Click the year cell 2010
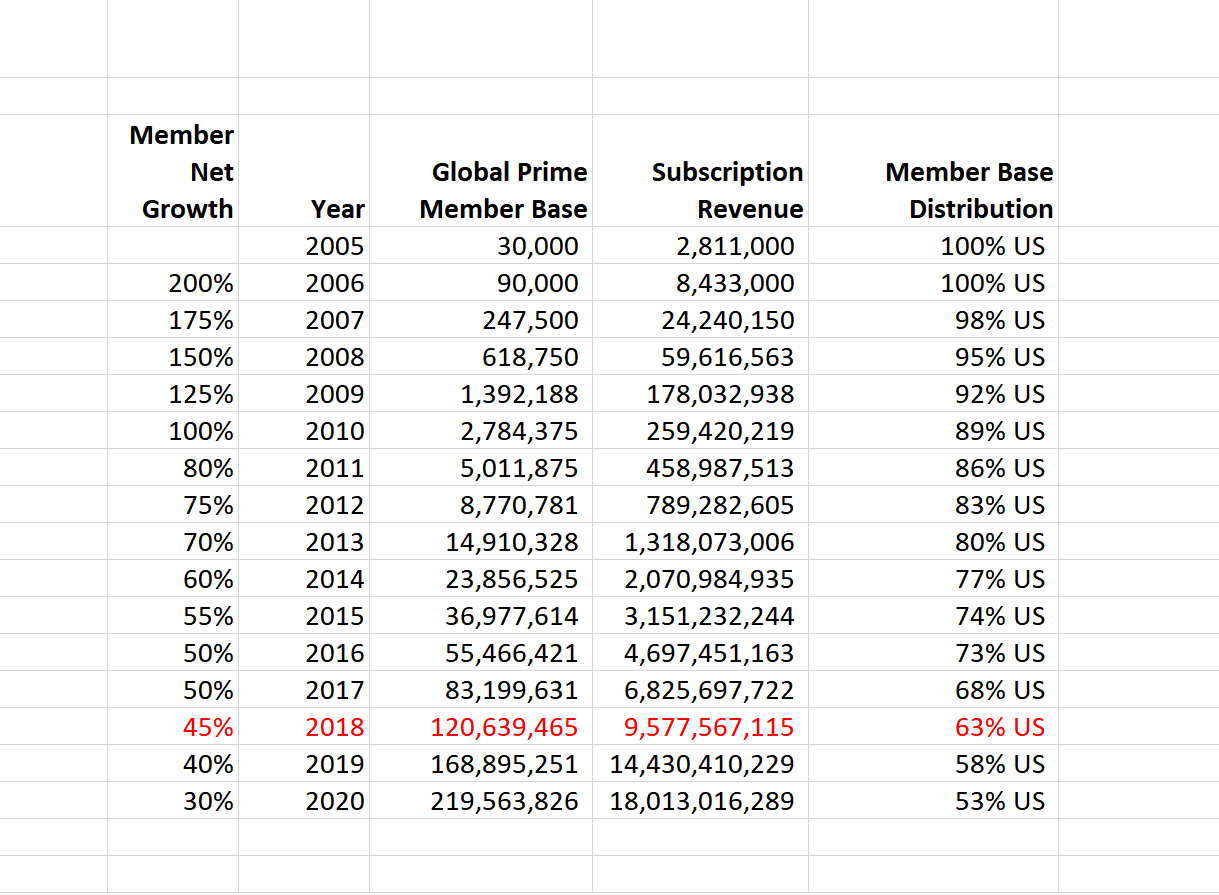The height and width of the screenshot is (895, 1219). [304, 431]
